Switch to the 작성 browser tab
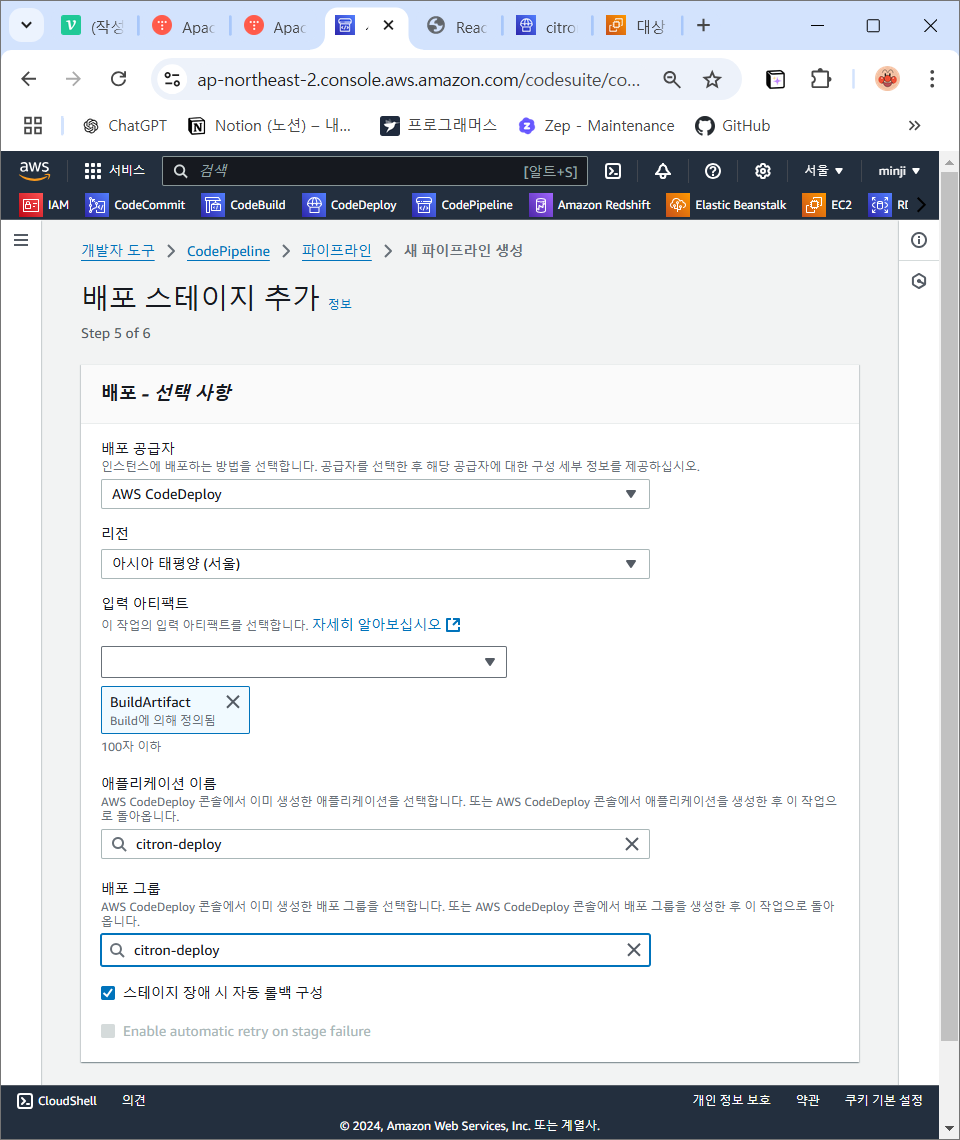 click(x=93, y=26)
